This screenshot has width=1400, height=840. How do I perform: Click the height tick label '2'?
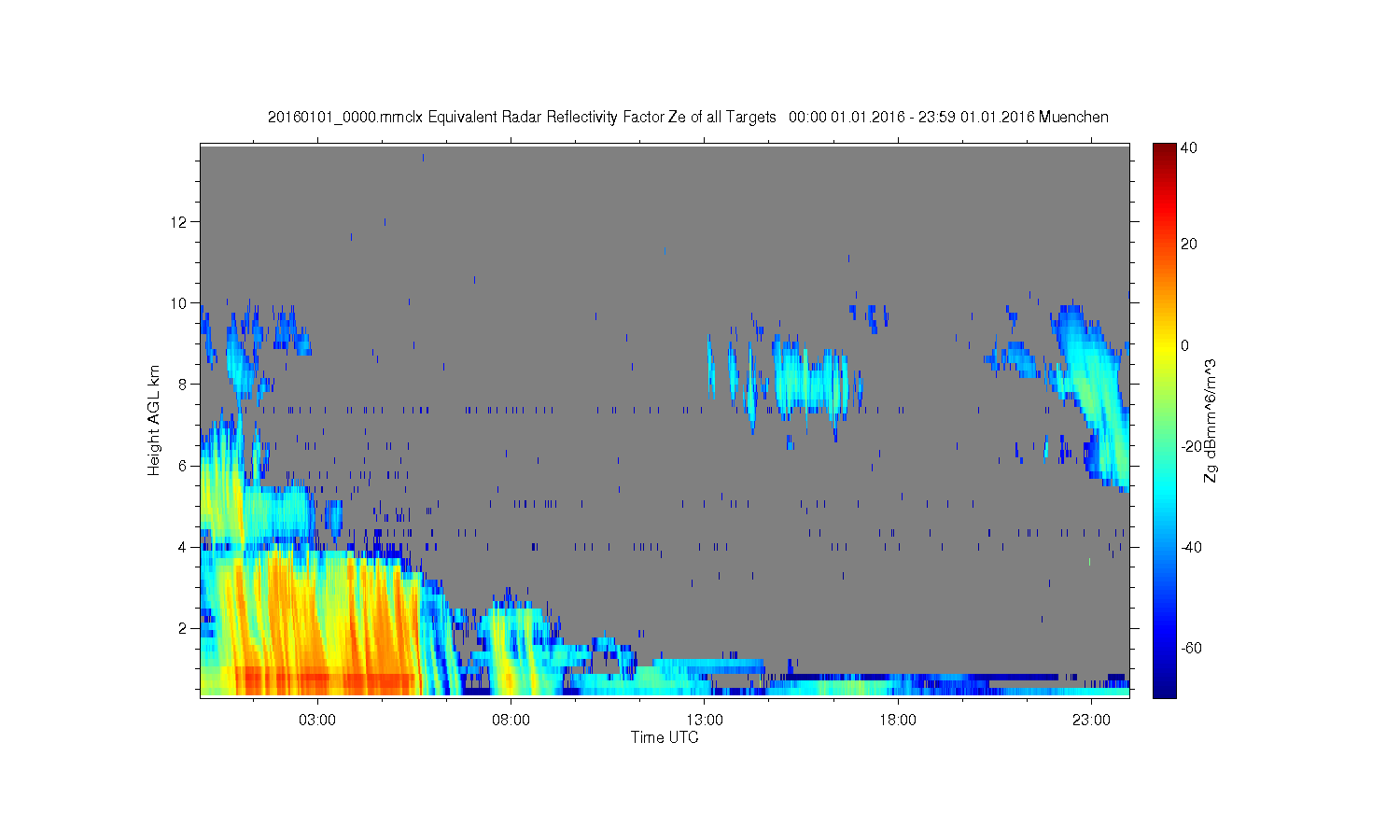point(183,628)
